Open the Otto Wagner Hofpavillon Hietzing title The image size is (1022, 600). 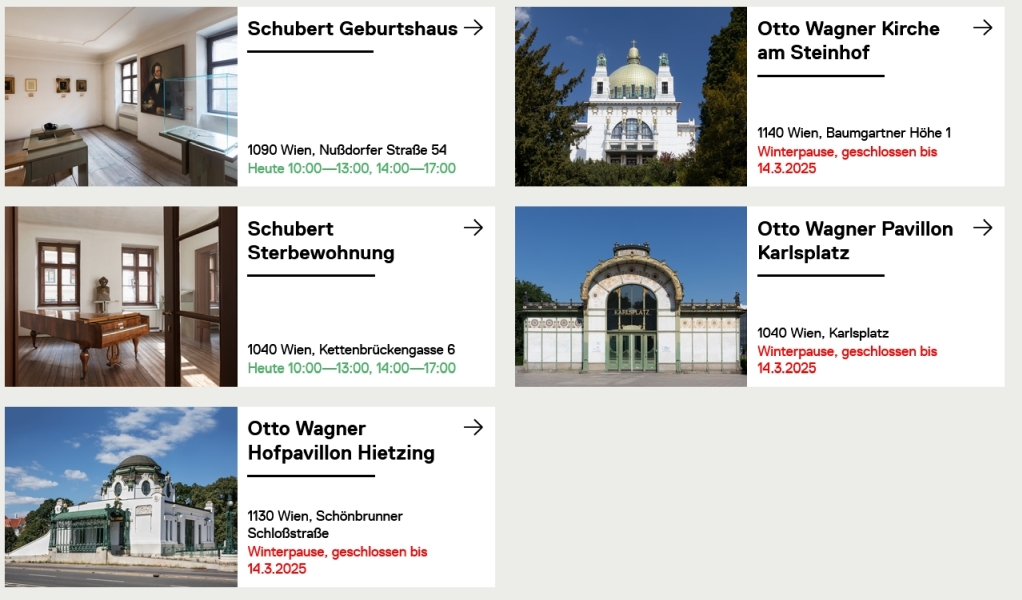pos(341,441)
